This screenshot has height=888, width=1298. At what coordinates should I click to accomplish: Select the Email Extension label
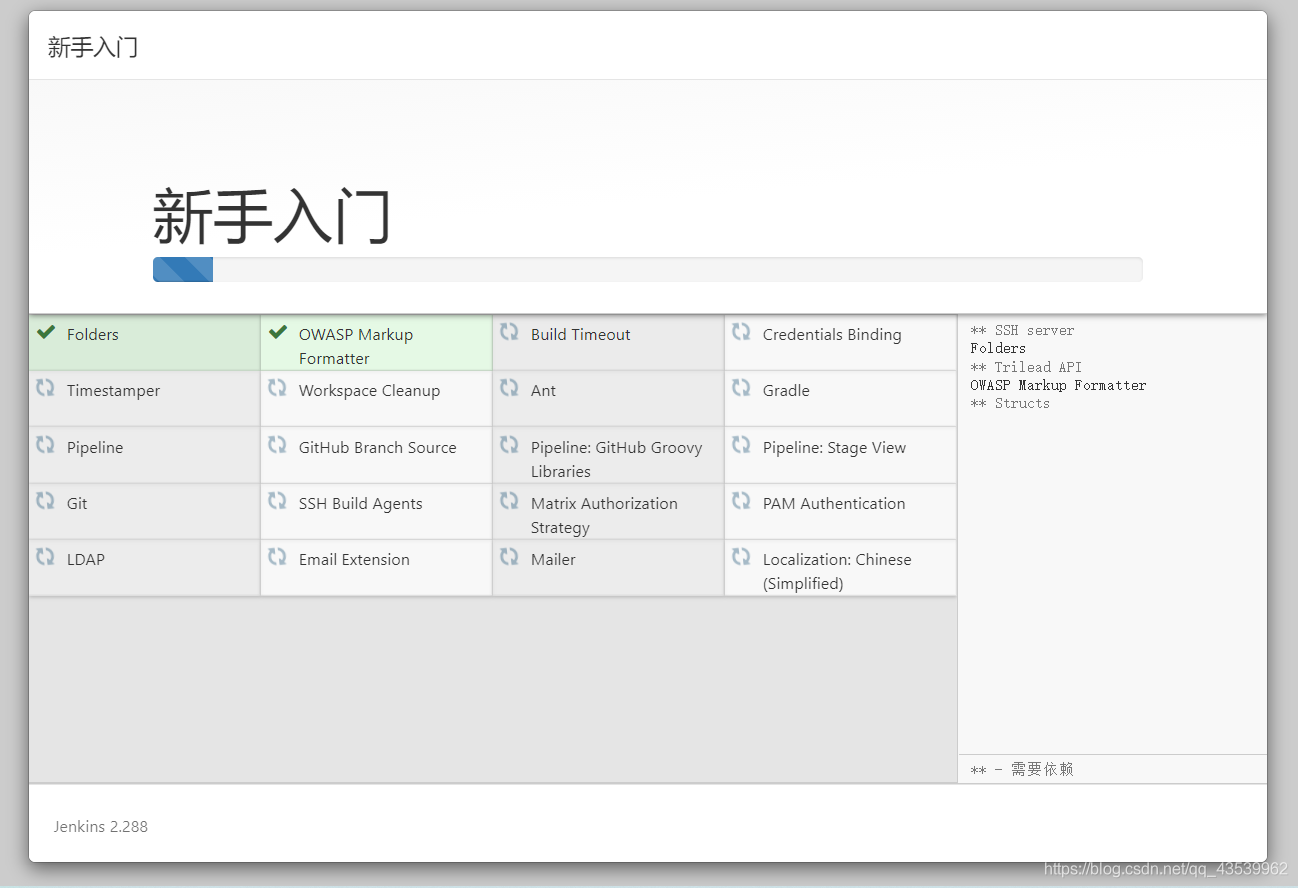coord(354,560)
